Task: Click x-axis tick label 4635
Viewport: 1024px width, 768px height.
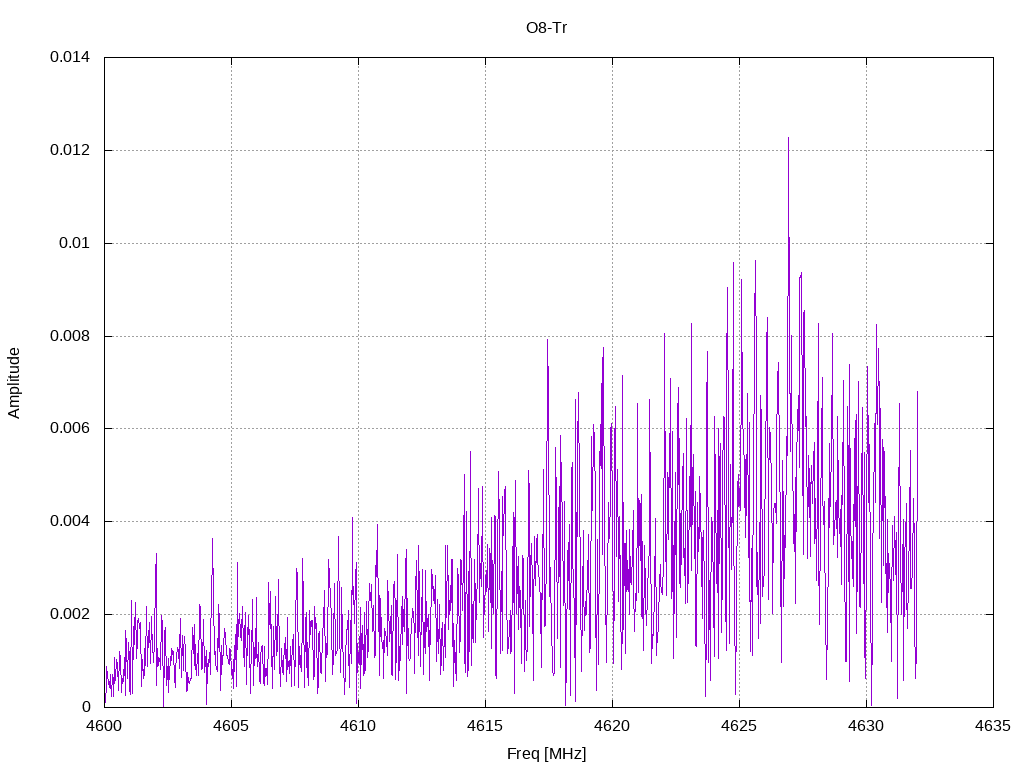Action: point(993,726)
